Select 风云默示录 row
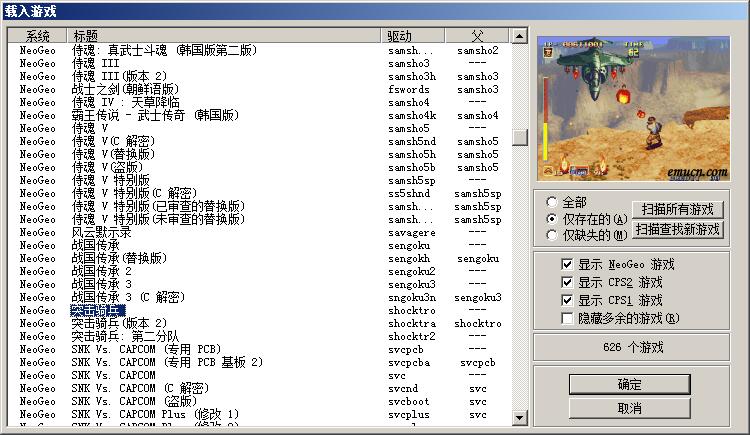The image size is (750, 435). click(259, 232)
